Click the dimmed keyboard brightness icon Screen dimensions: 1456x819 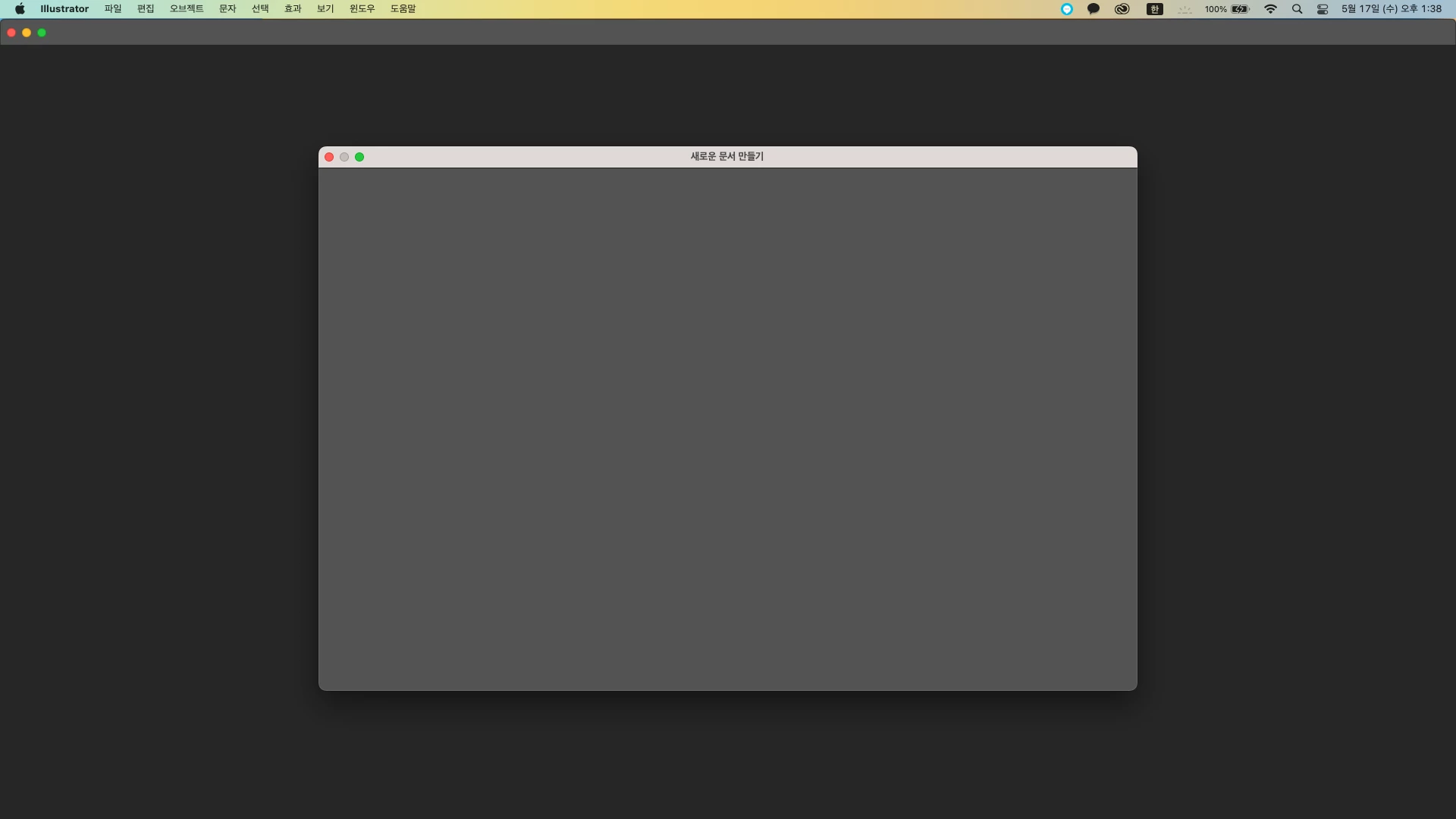(x=1185, y=9)
